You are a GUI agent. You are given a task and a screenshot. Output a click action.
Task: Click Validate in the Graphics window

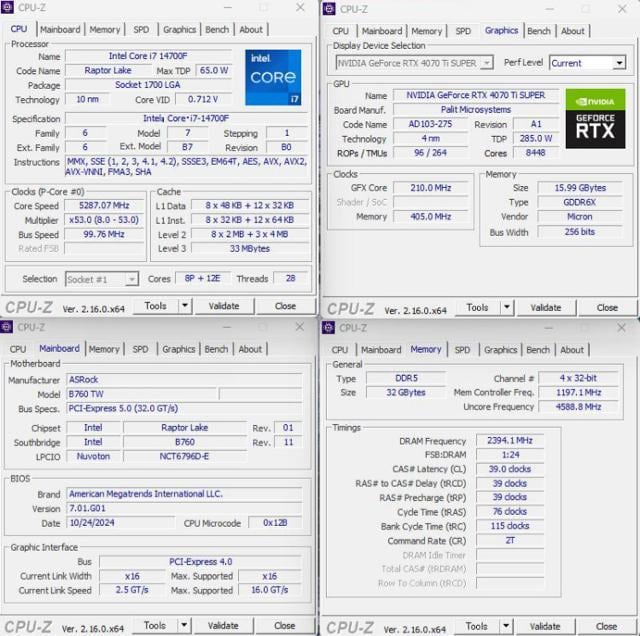point(546,307)
